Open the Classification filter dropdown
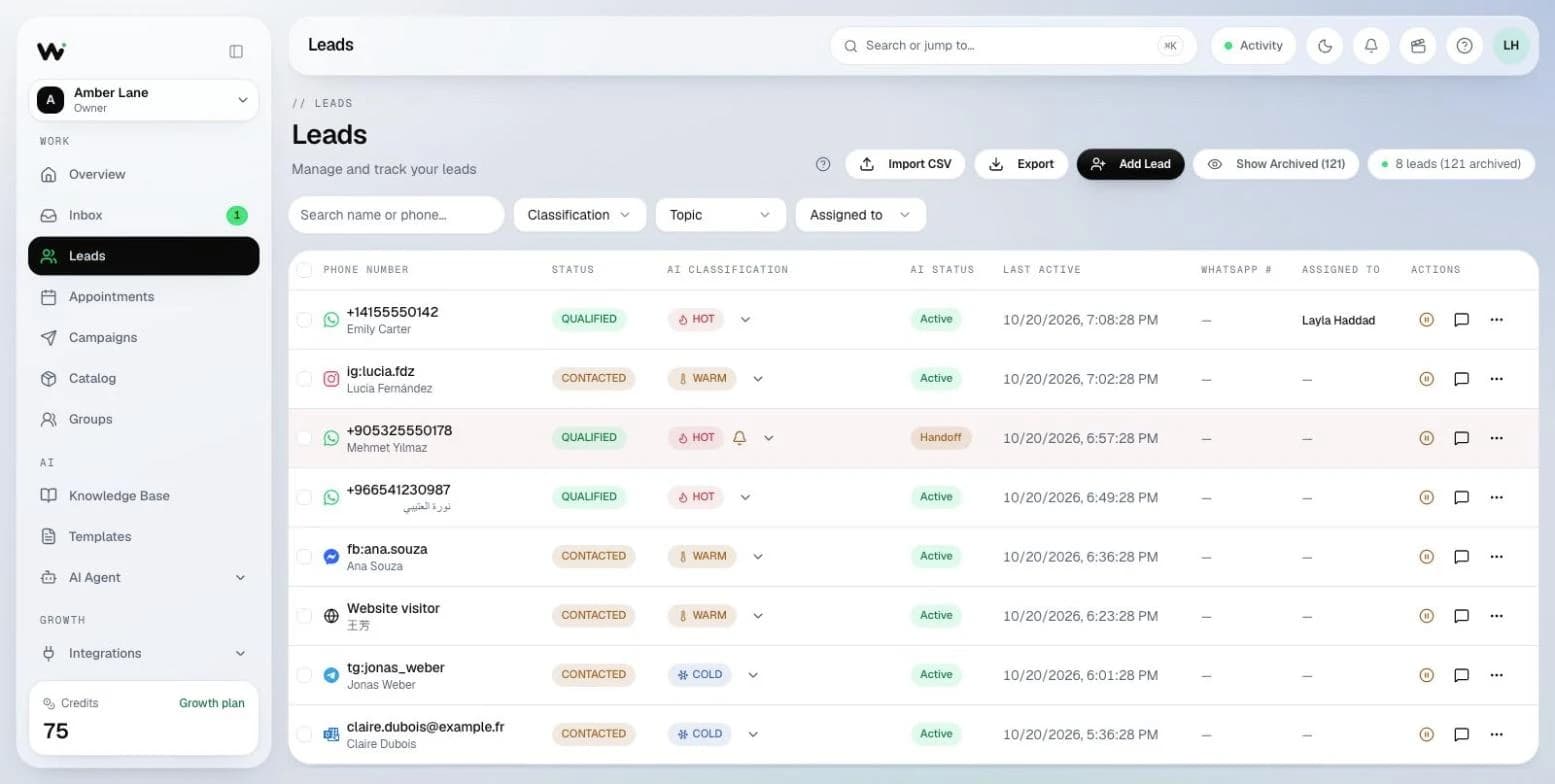The width and height of the screenshot is (1555, 784). (x=579, y=215)
